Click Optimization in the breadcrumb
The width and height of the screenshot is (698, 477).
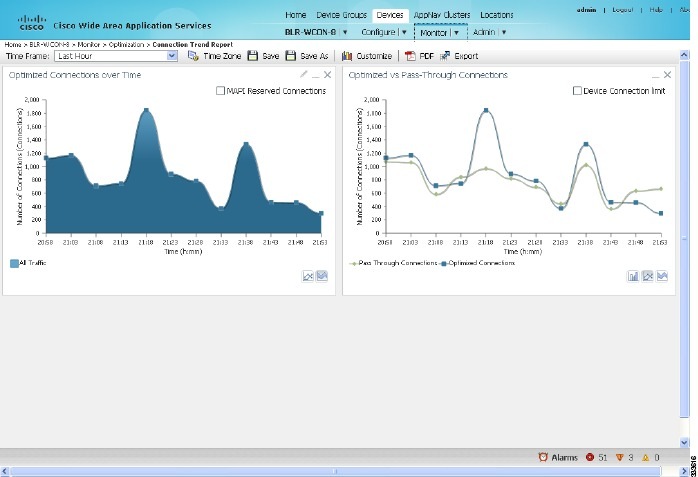click(x=126, y=44)
